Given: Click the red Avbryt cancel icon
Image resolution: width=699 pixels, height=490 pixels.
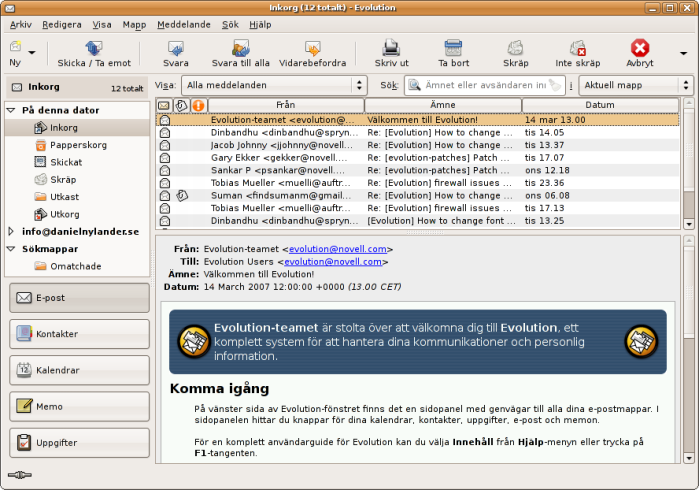Looking at the screenshot, I should (x=640, y=48).
